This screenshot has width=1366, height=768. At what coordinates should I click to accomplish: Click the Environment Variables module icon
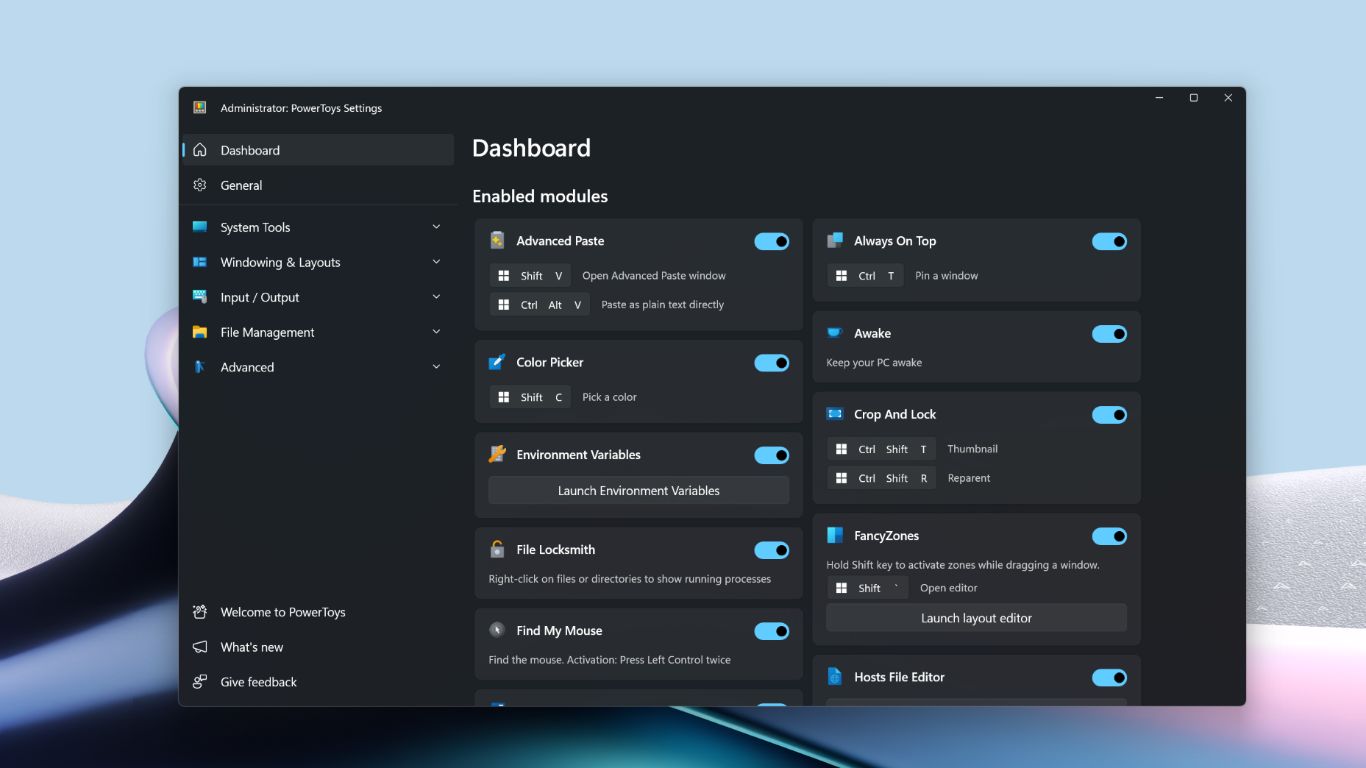coord(497,454)
